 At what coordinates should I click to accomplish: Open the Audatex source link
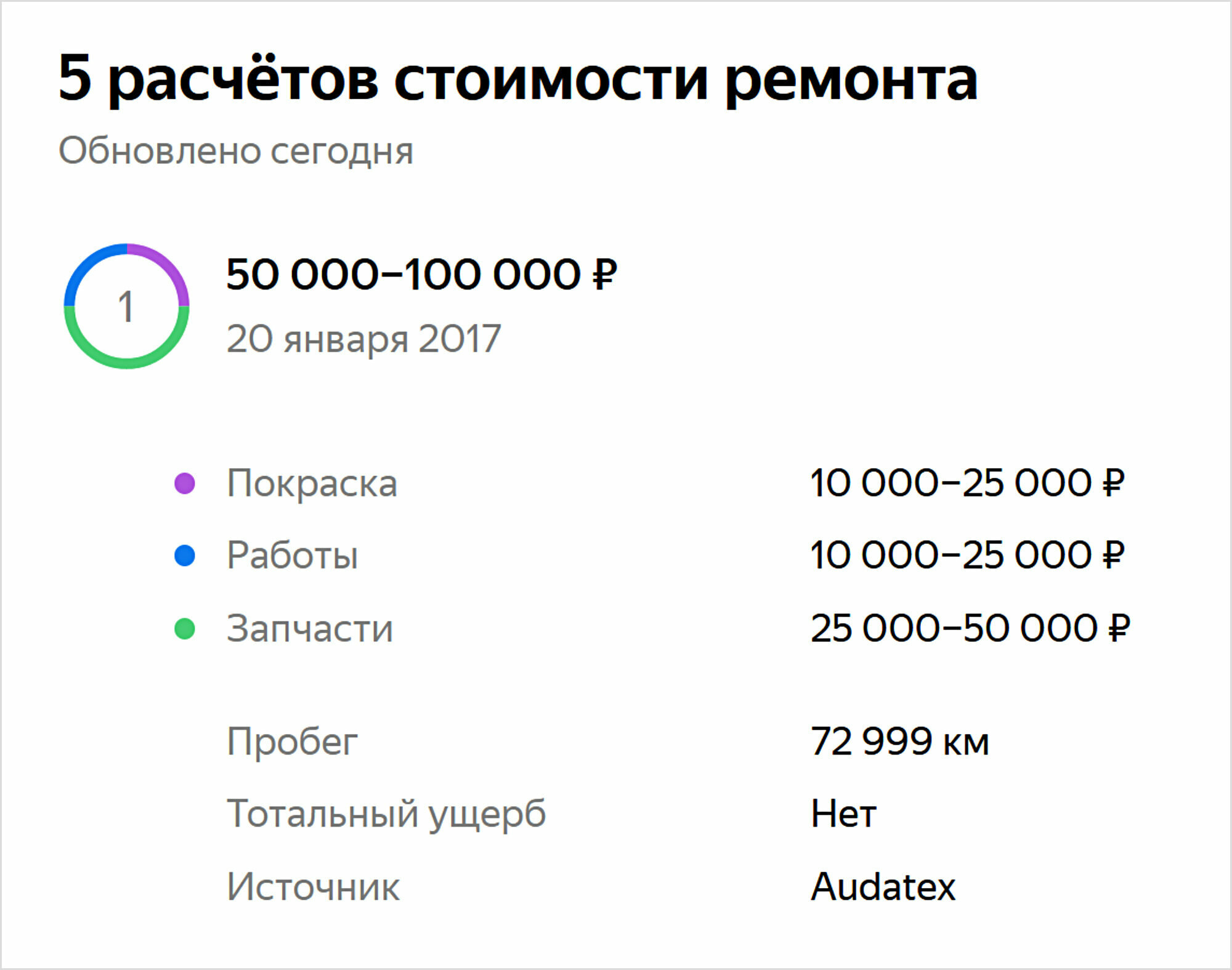click(x=883, y=887)
